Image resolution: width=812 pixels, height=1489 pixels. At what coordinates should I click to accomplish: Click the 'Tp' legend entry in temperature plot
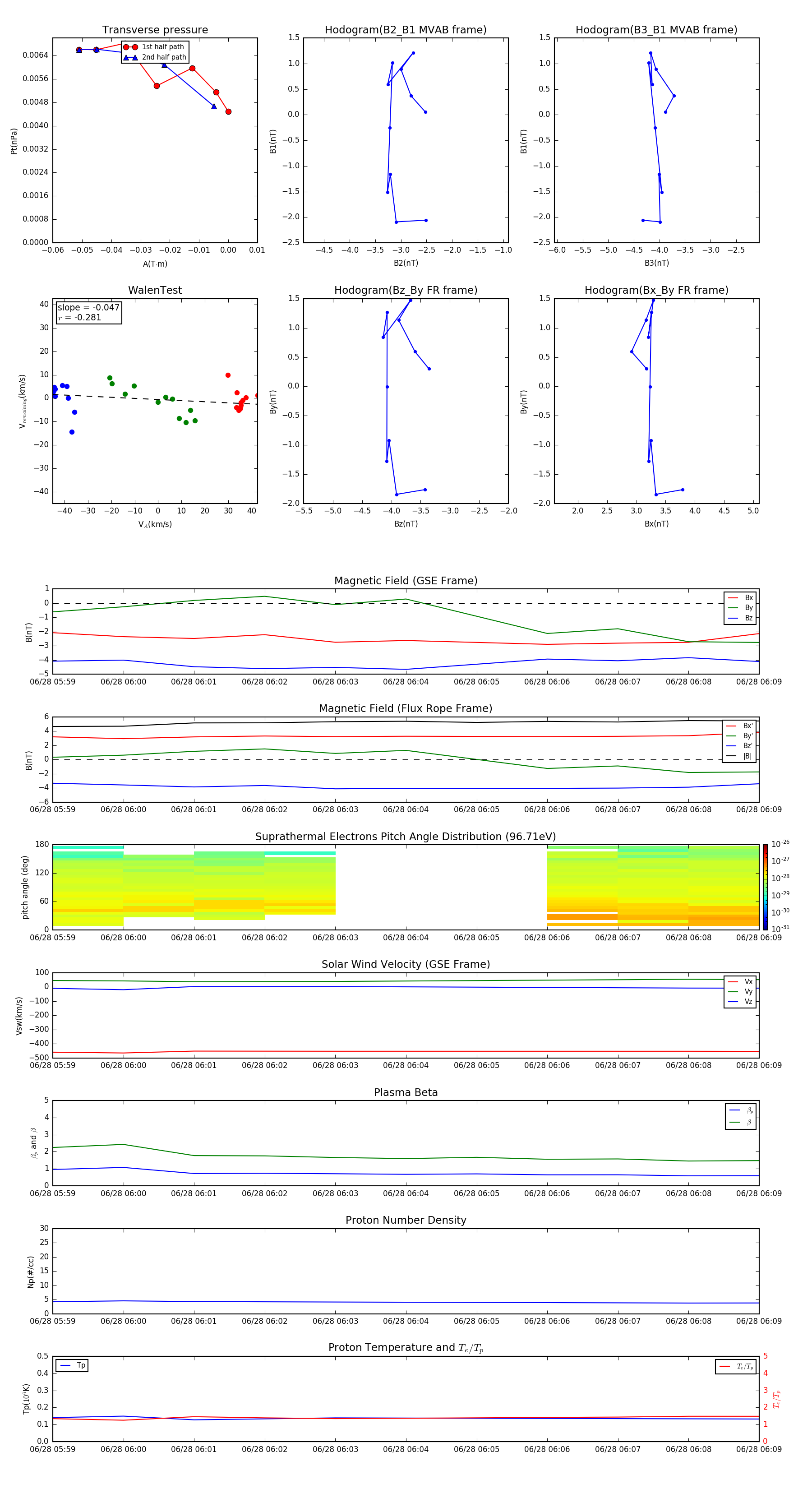click(72, 1365)
